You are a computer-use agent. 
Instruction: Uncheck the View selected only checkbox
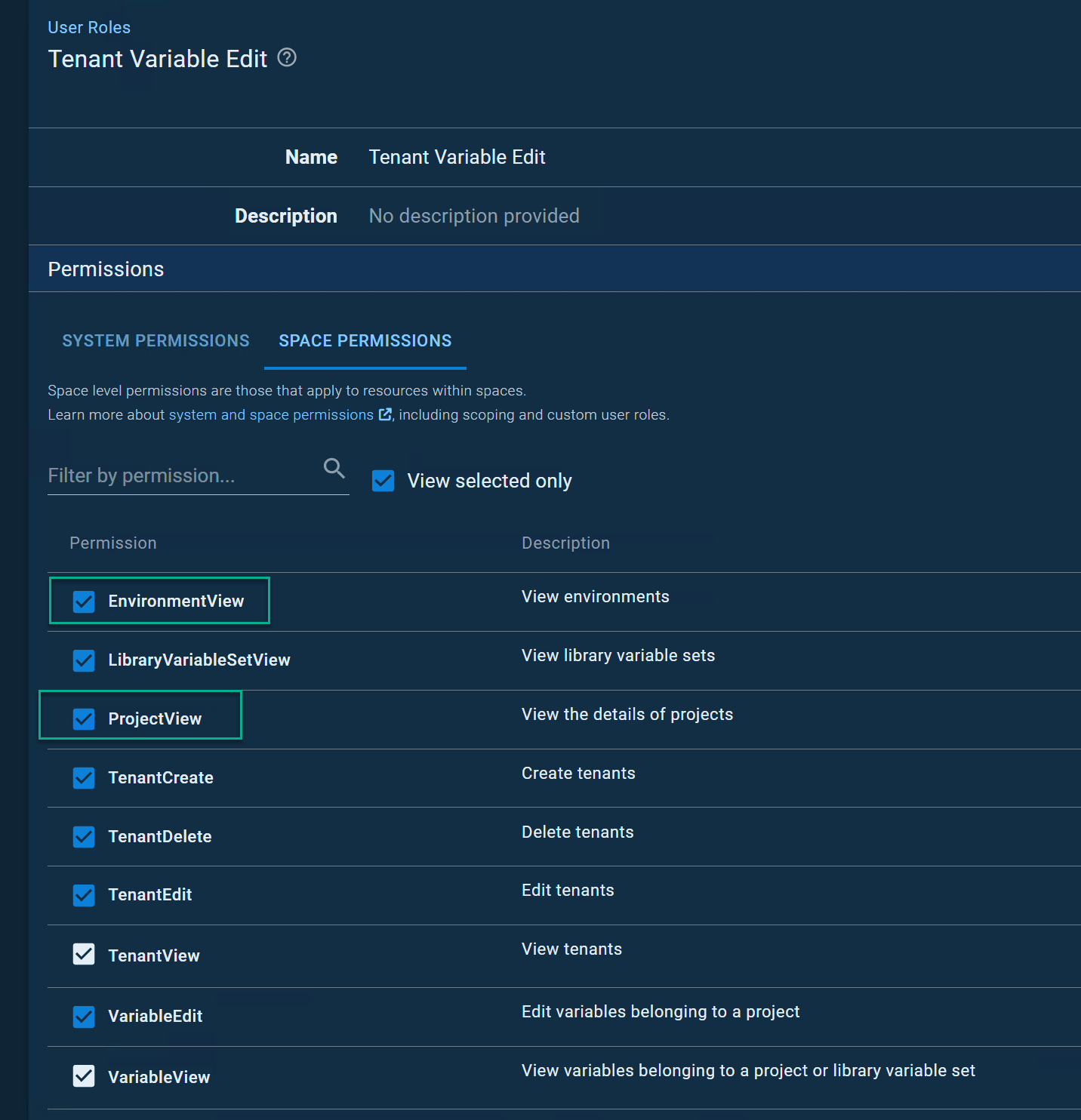tap(383, 480)
